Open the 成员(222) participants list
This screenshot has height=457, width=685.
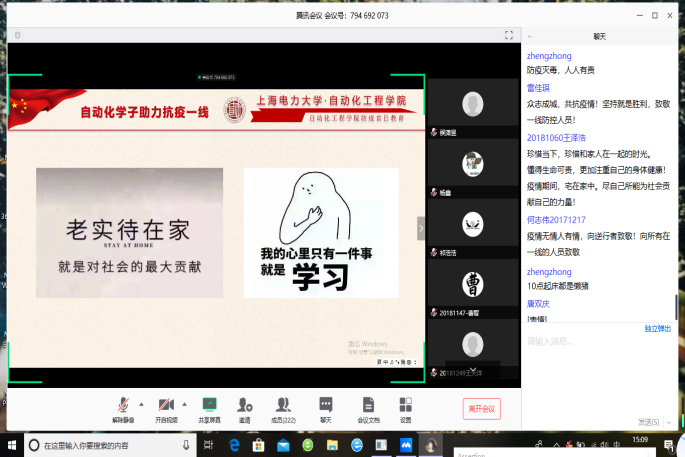[283, 407]
